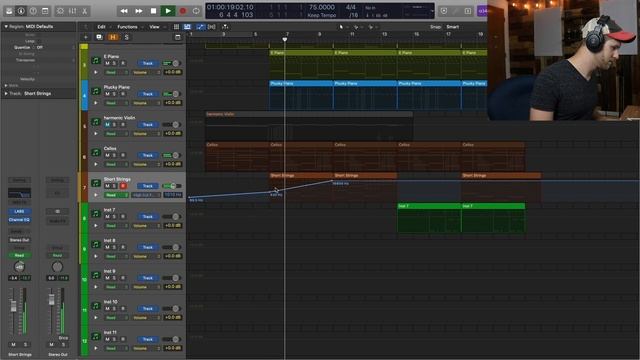Viewport: 640px width, 360px height.
Task: Open the Channel EQ plugin slot
Action: 19,220
